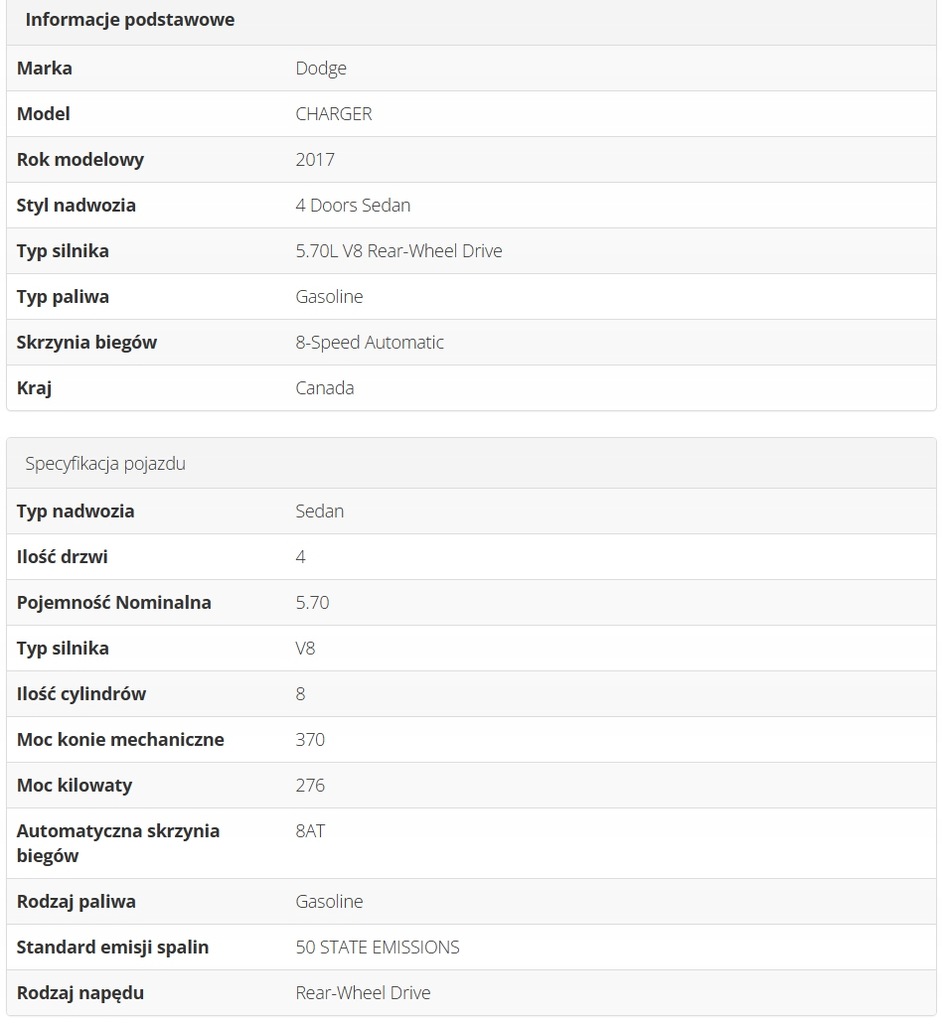Select the "Dodge" value in Marka row

(x=321, y=69)
